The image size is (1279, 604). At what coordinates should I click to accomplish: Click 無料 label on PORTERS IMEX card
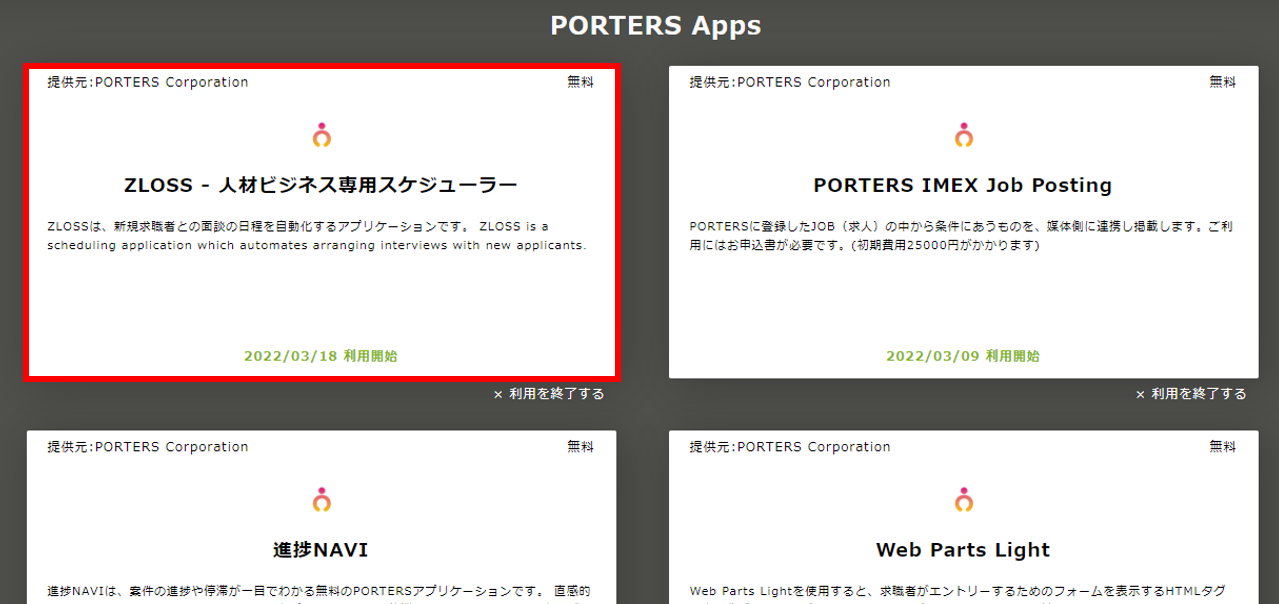point(1223,82)
